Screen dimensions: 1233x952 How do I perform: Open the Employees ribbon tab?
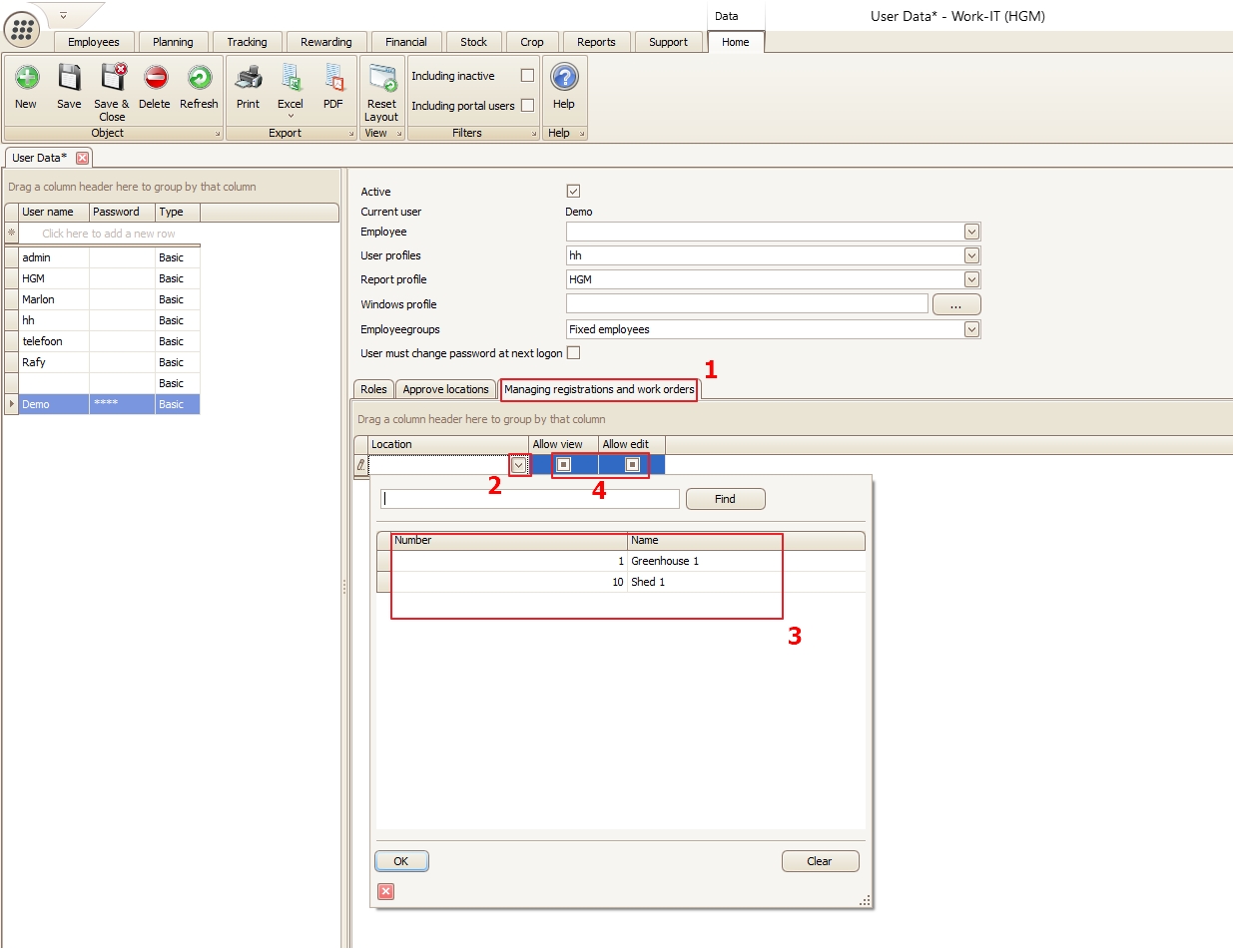tap(94, 42)
